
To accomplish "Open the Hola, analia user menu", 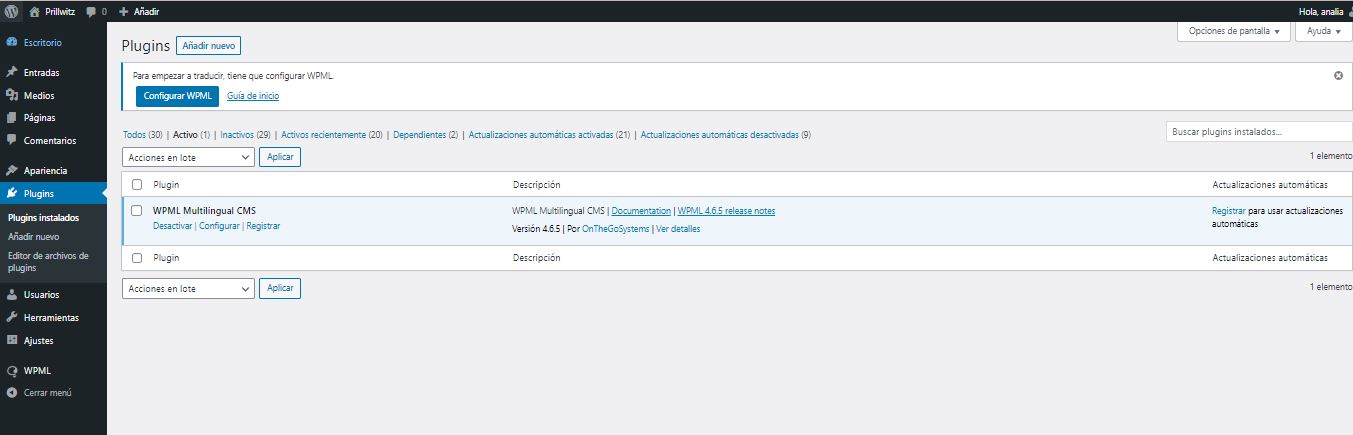I will click(1326, 11).
